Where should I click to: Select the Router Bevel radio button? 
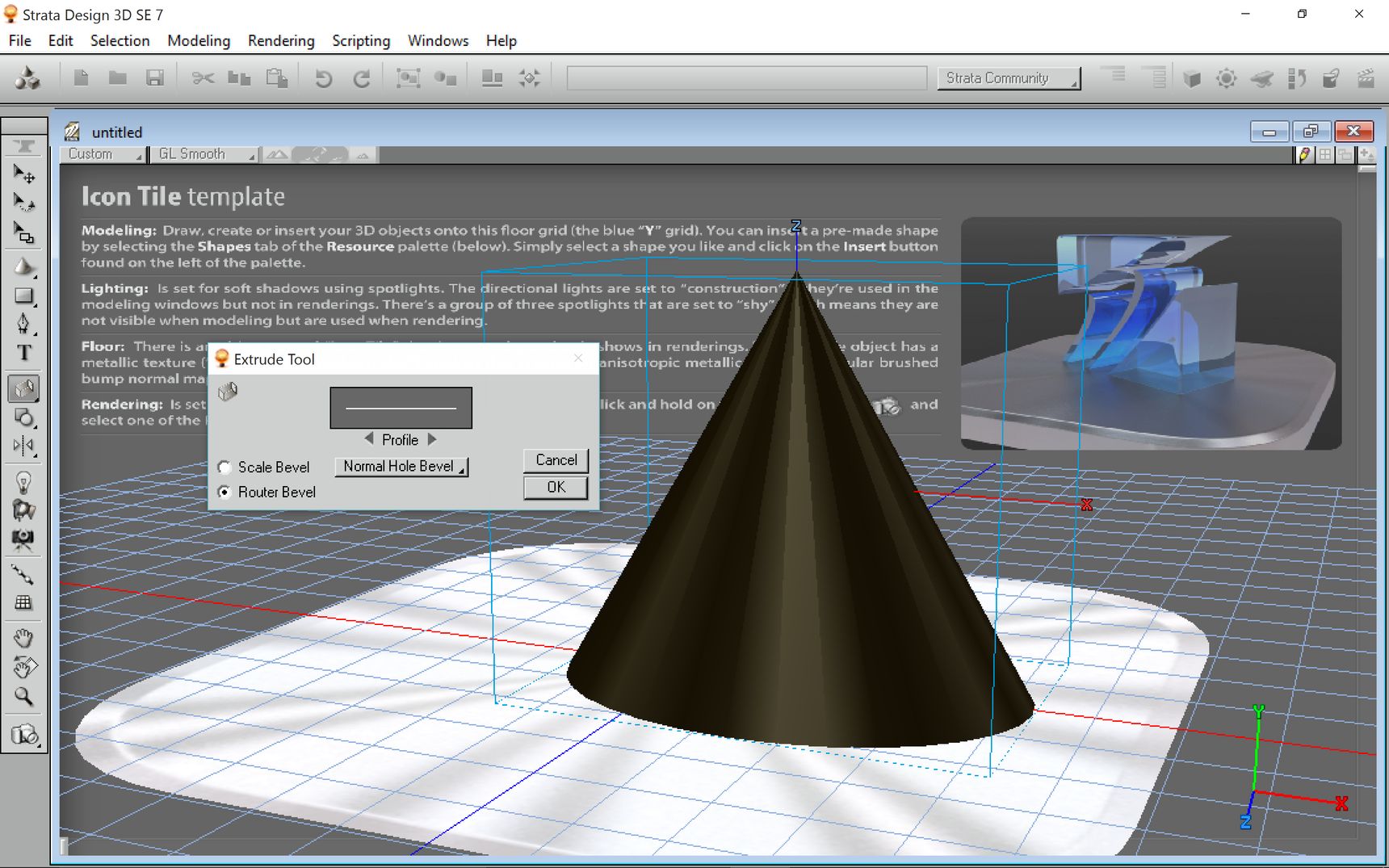[x=225, y=492]
